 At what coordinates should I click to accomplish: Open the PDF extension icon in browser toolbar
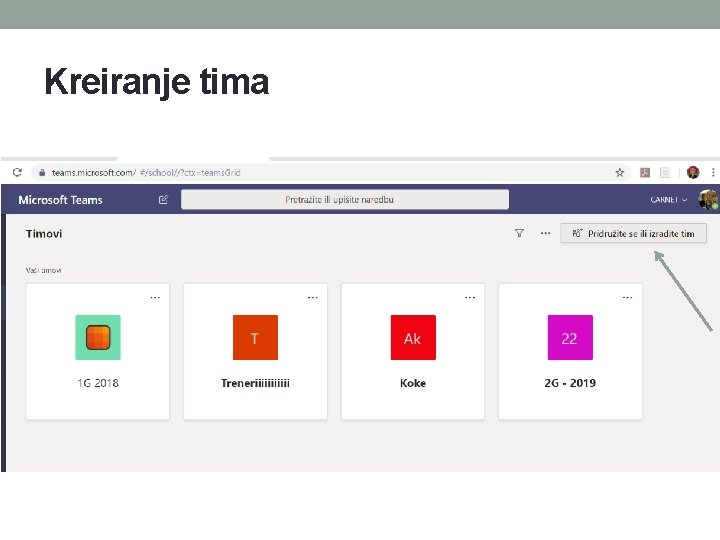[x=645, y=173]
